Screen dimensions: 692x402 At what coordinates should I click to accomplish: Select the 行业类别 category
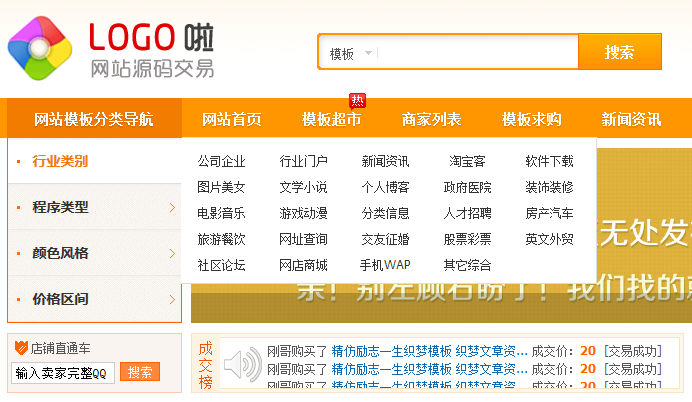point(60,161)
